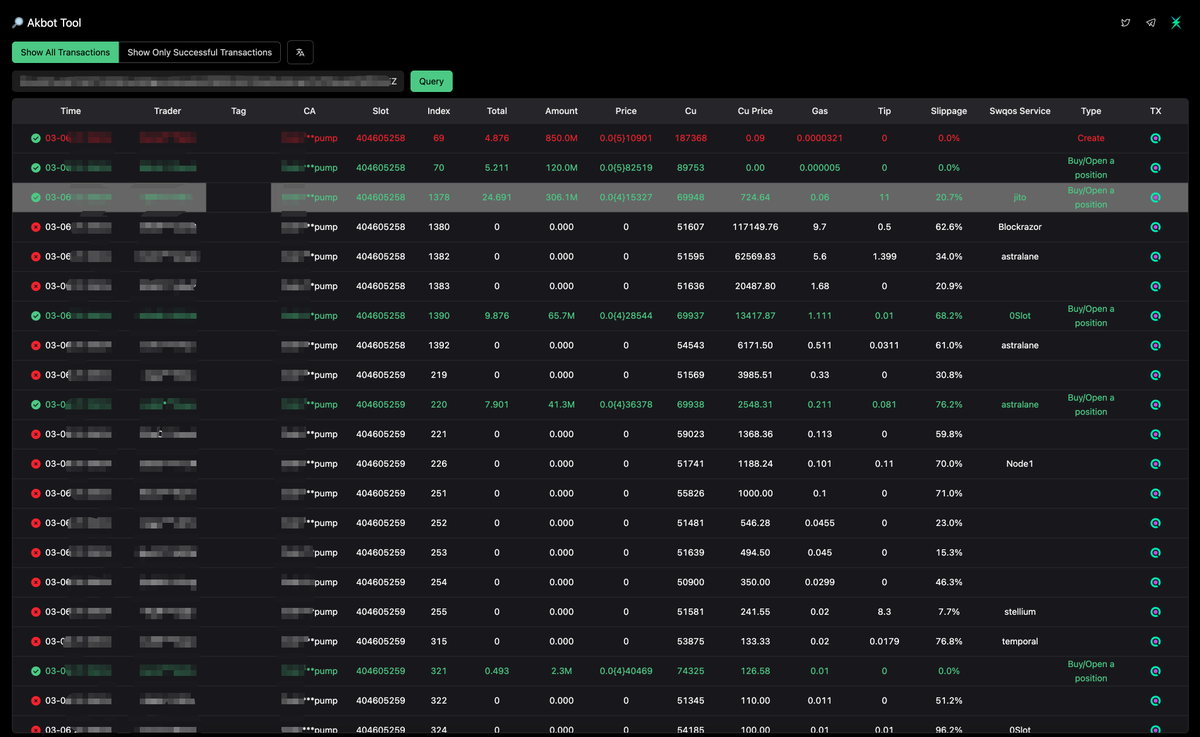Image resolution: width=1200 pixels, height=737 pixels.
Task: Click the Slot column header
Action: click(380, 111)
